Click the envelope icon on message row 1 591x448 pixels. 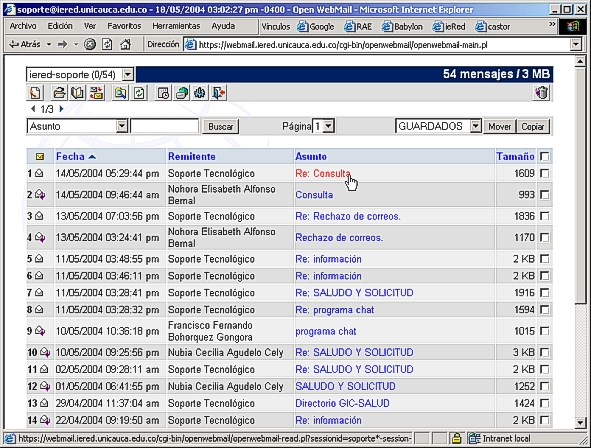(39, 173)
